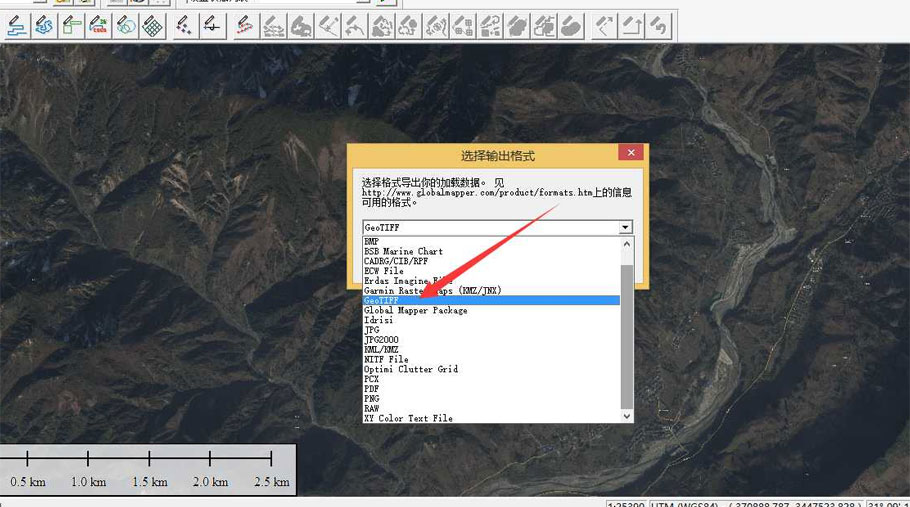The image size is (910, 507).
Task: Choose BMP from the format list
Action: (x=491, y=241)
